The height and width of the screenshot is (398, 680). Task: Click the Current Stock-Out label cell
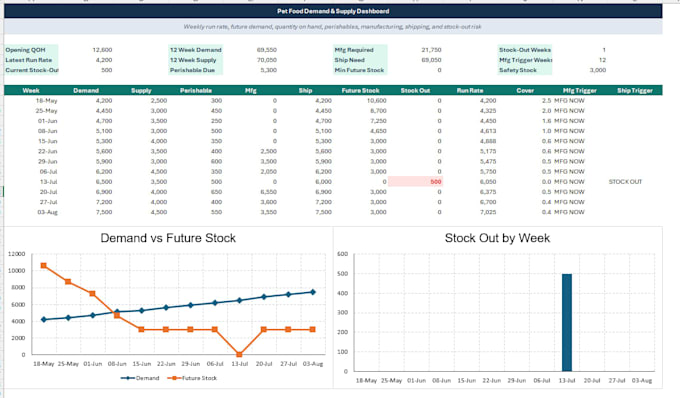point(32,70)
